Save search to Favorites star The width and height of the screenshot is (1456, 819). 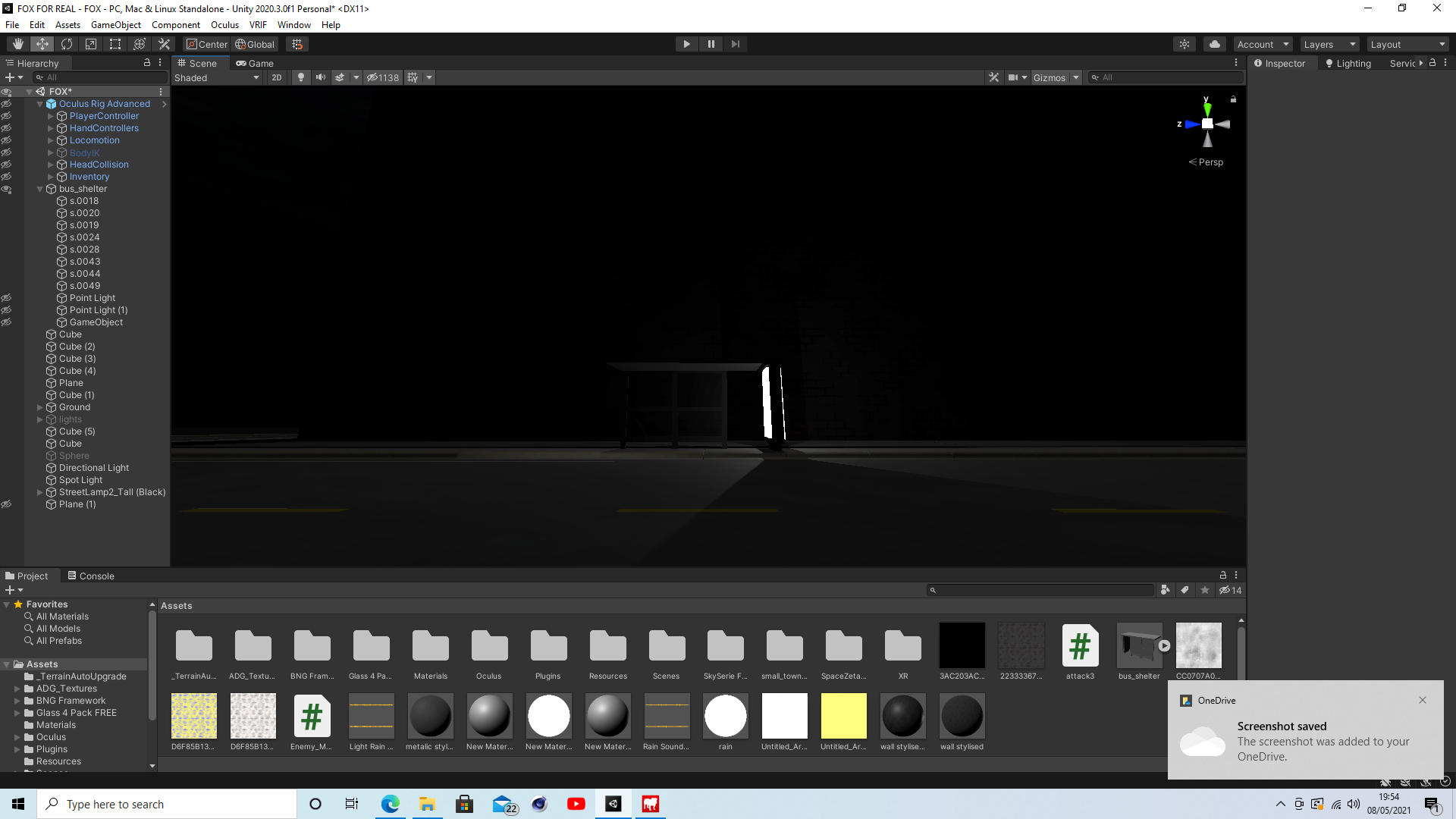1205,590
